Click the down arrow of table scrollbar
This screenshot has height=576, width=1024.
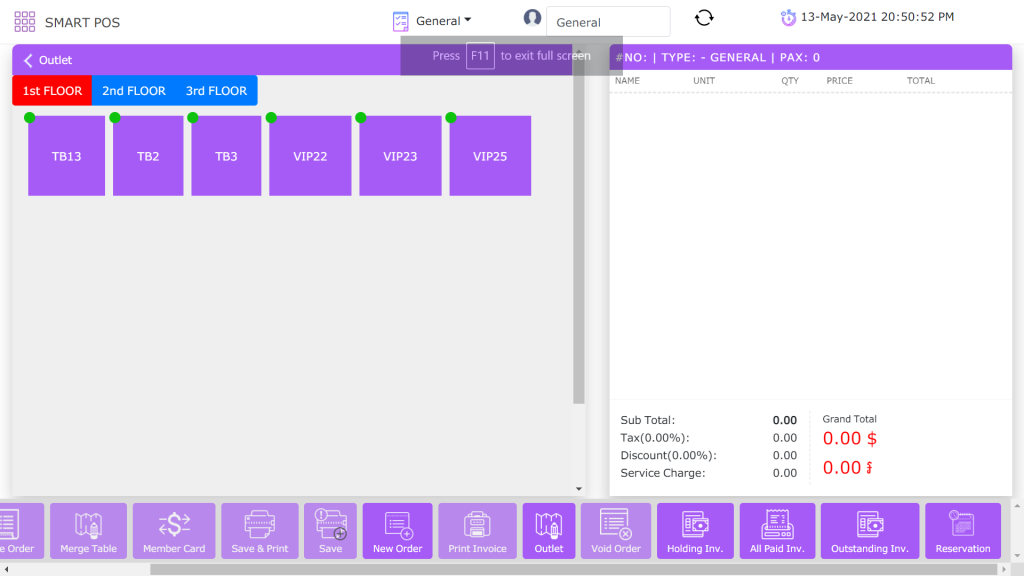pos(579,489)
